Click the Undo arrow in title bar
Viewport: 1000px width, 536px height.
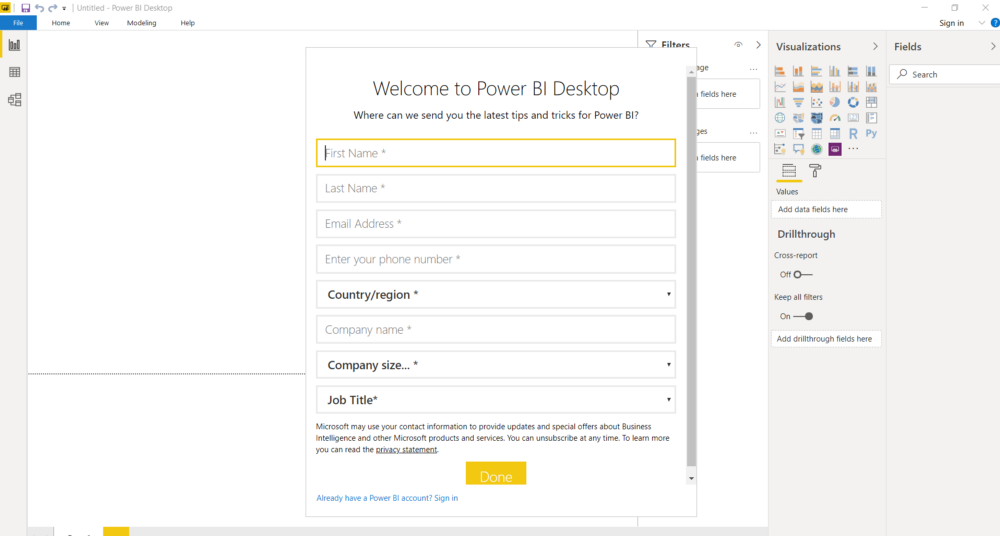40,8
